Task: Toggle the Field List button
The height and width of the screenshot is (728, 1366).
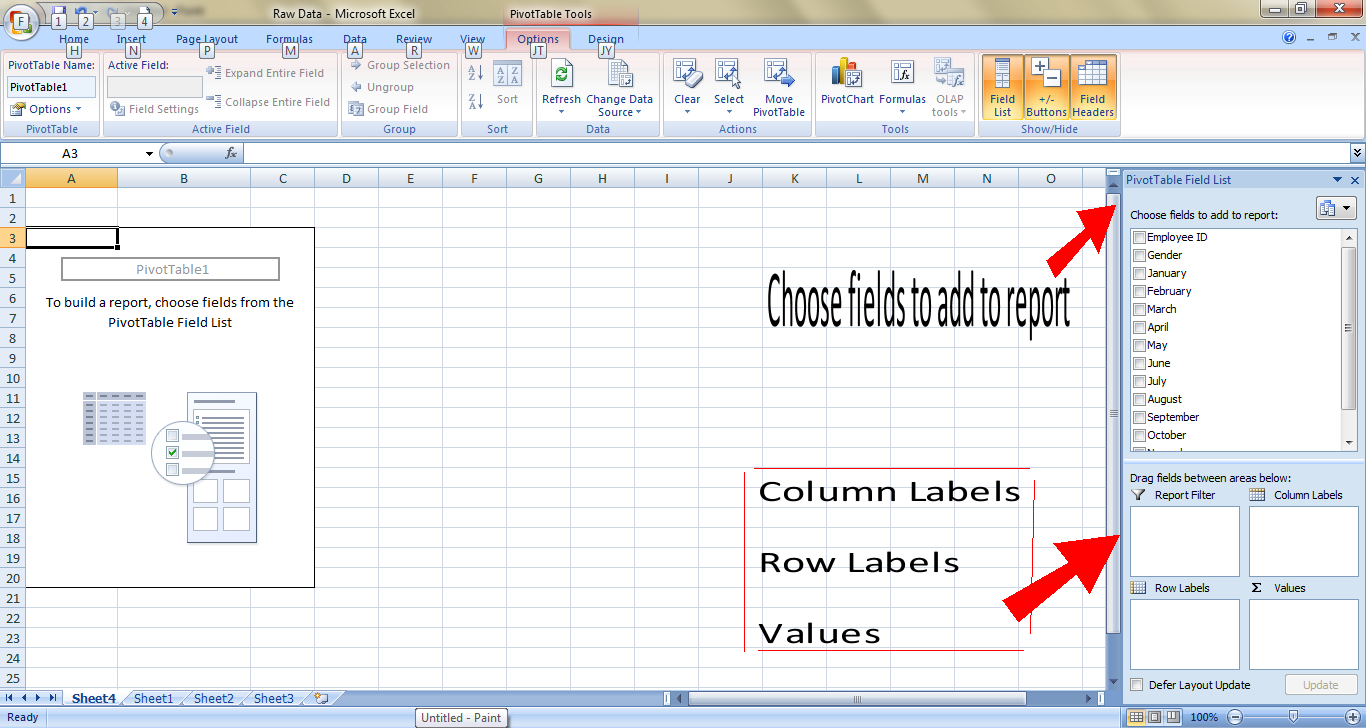Action: pyautogui.click(x=1002, y=87)
